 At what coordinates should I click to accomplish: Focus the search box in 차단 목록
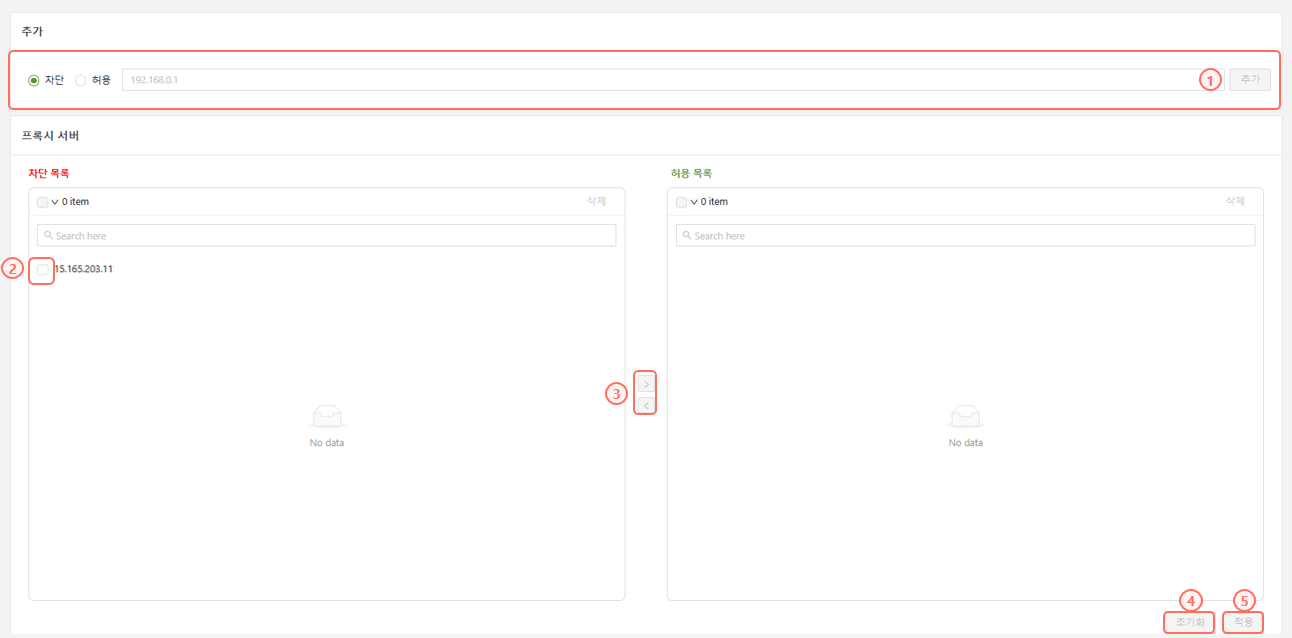[x=326, y=236]
